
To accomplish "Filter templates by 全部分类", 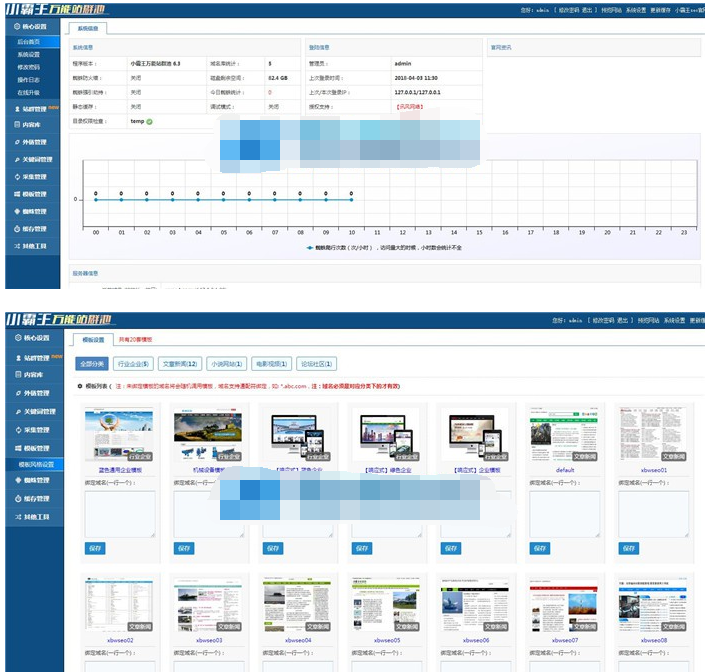I will pyautogui.click(x=92, y=364).
